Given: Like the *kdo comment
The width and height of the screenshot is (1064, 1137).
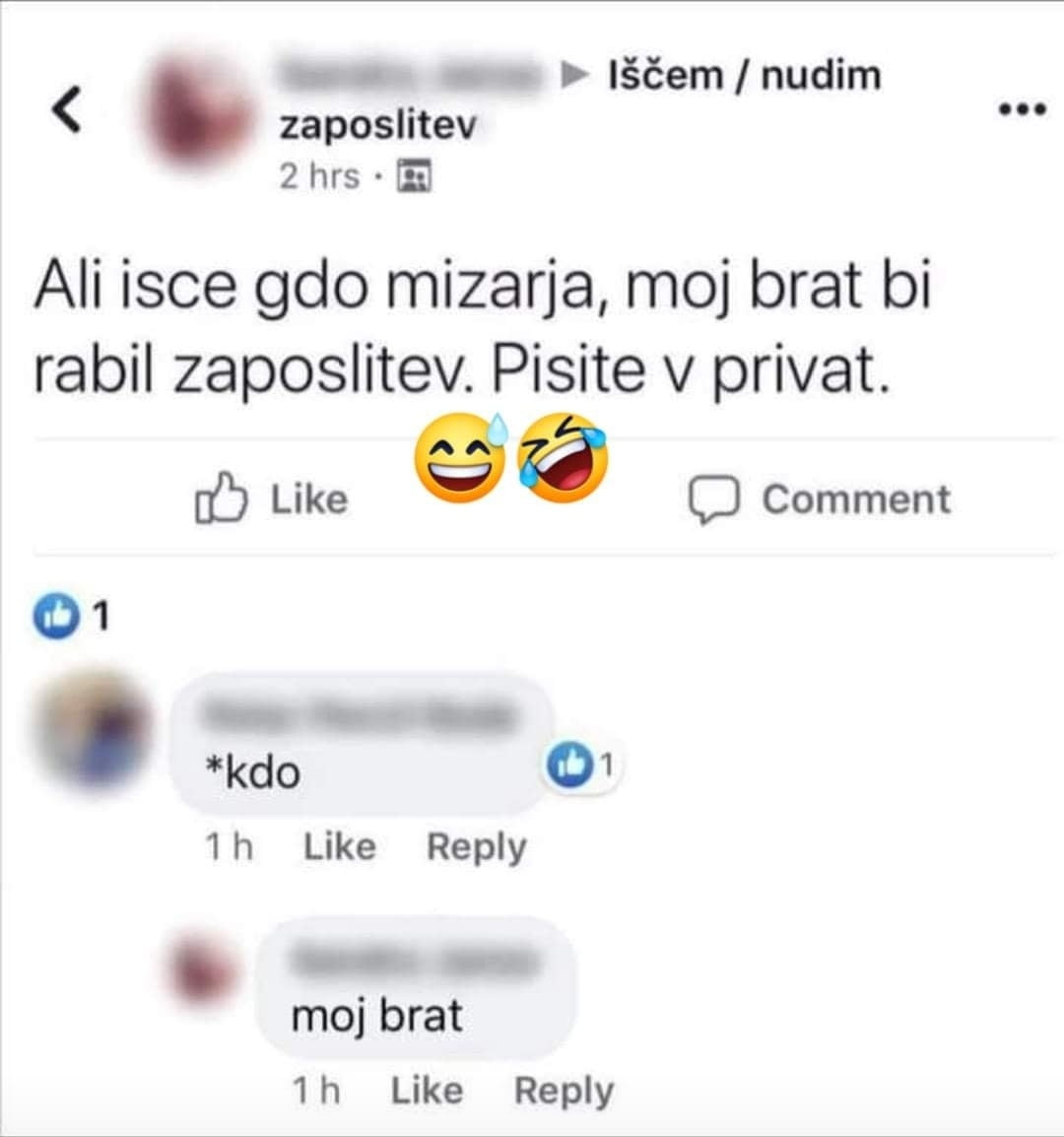Looking at the screenshot, I should point(340,846).
